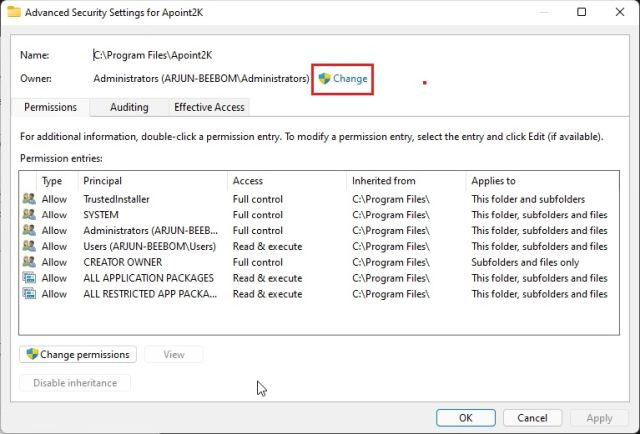Click the shield icon beside Change owner
The image size is (640, 434).
[x=324, y=78]
